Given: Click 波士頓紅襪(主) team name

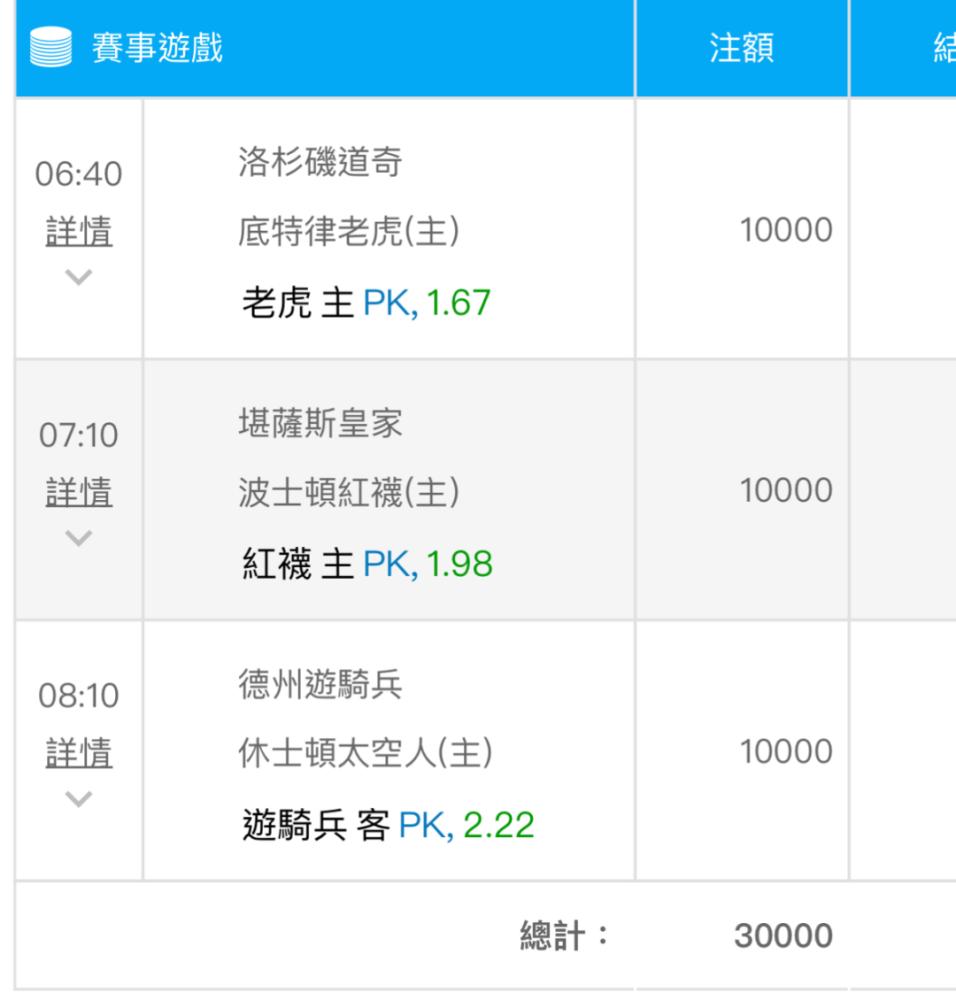Looking at the screenshot, I should point(349,492).
